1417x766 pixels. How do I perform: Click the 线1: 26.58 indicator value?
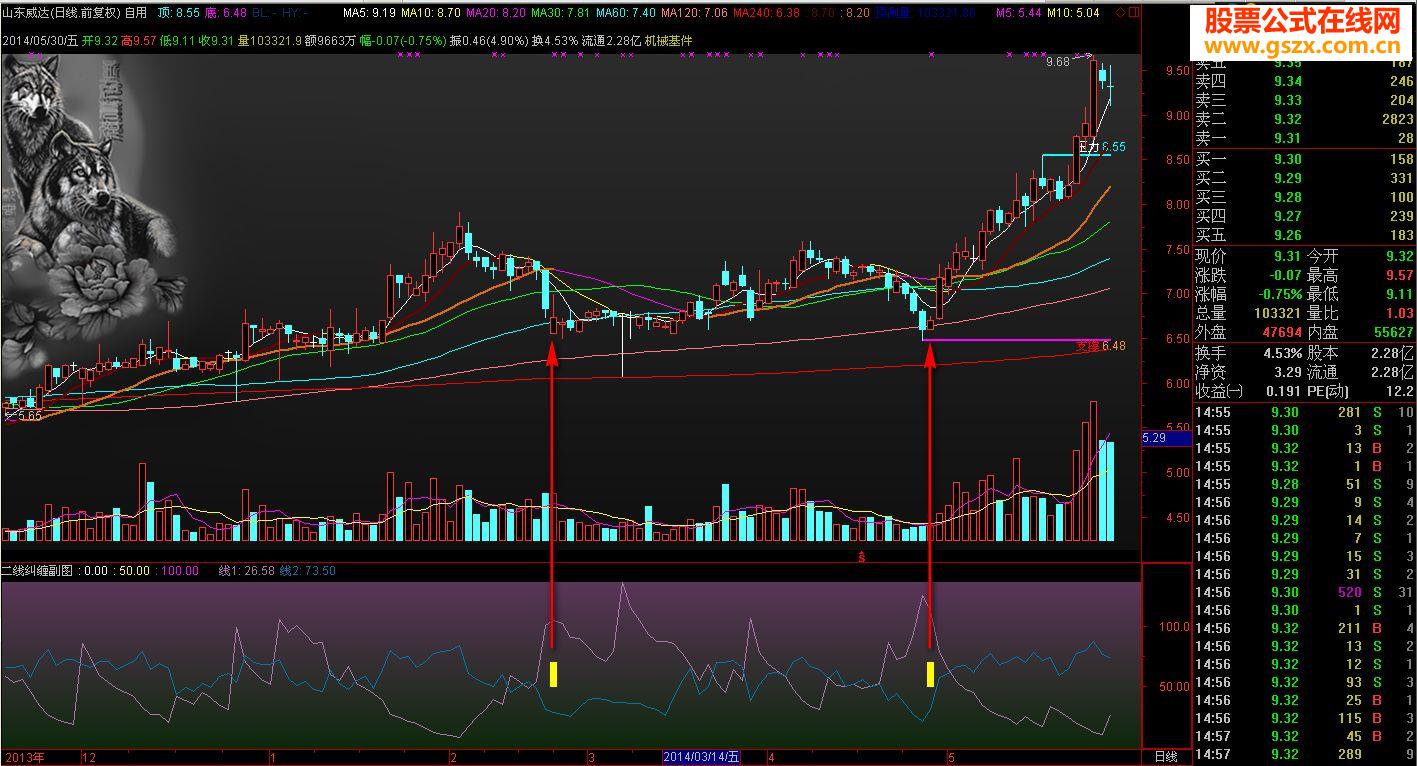[246, 571]
